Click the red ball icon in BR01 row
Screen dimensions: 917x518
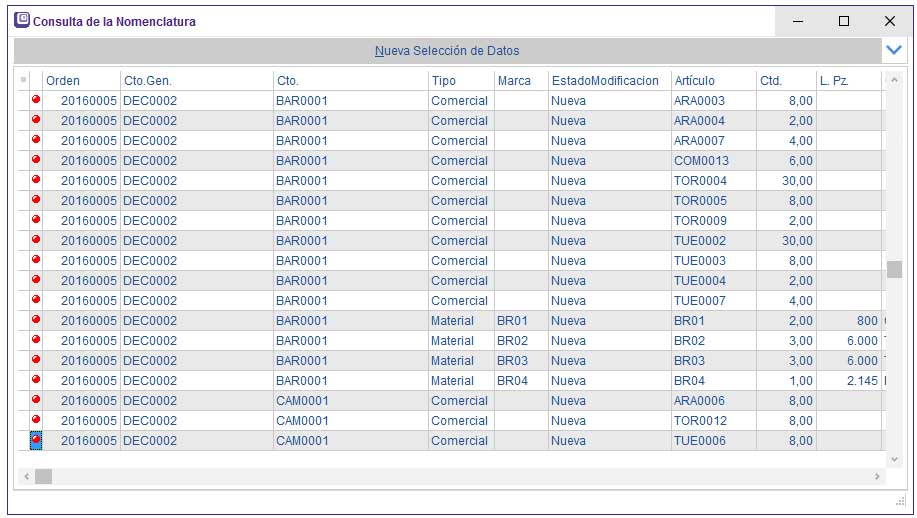[36, 320]
